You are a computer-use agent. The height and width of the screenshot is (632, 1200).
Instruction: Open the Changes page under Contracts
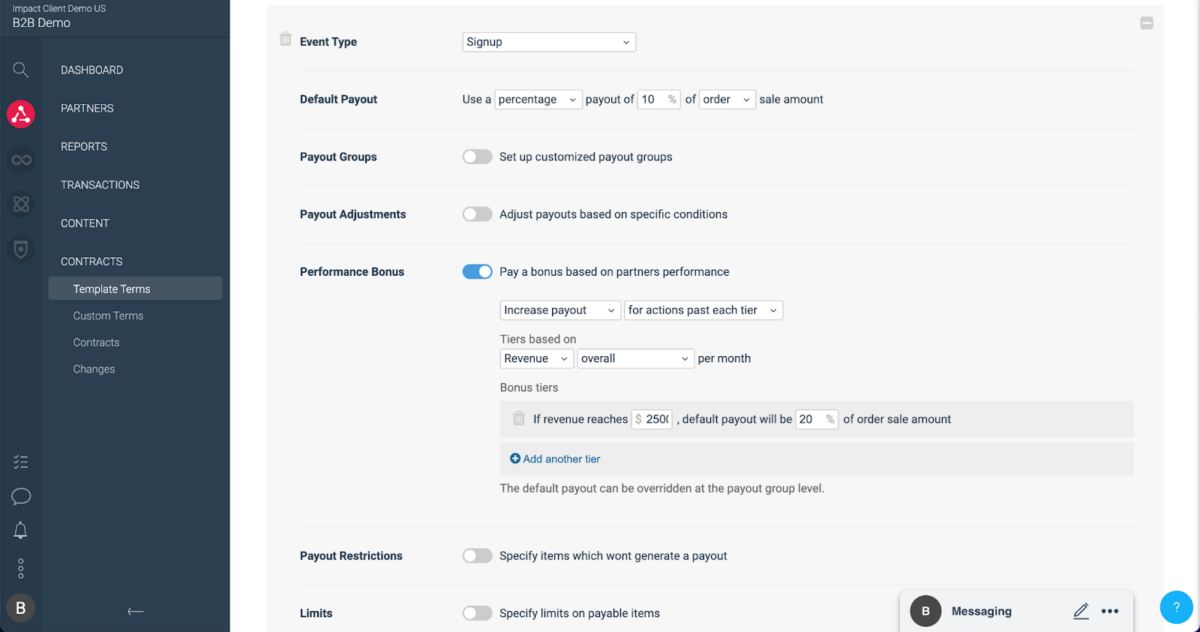[93, 368]
